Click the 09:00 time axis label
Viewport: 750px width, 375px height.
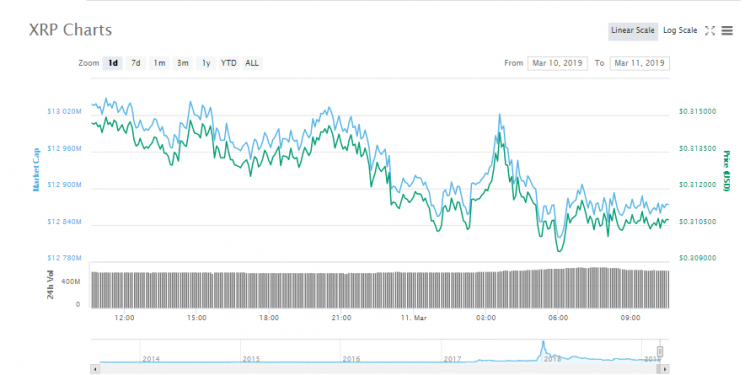coord(630,317)
